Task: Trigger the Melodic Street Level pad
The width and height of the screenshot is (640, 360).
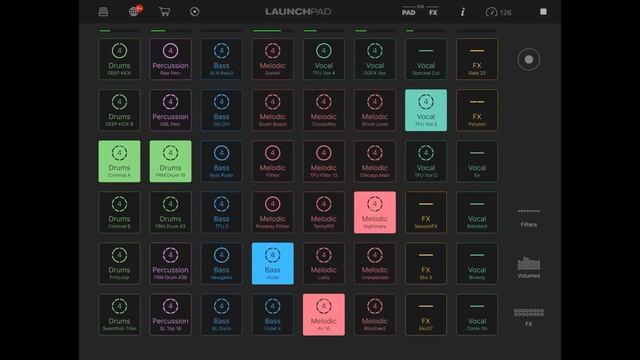Action: (375, 110)
